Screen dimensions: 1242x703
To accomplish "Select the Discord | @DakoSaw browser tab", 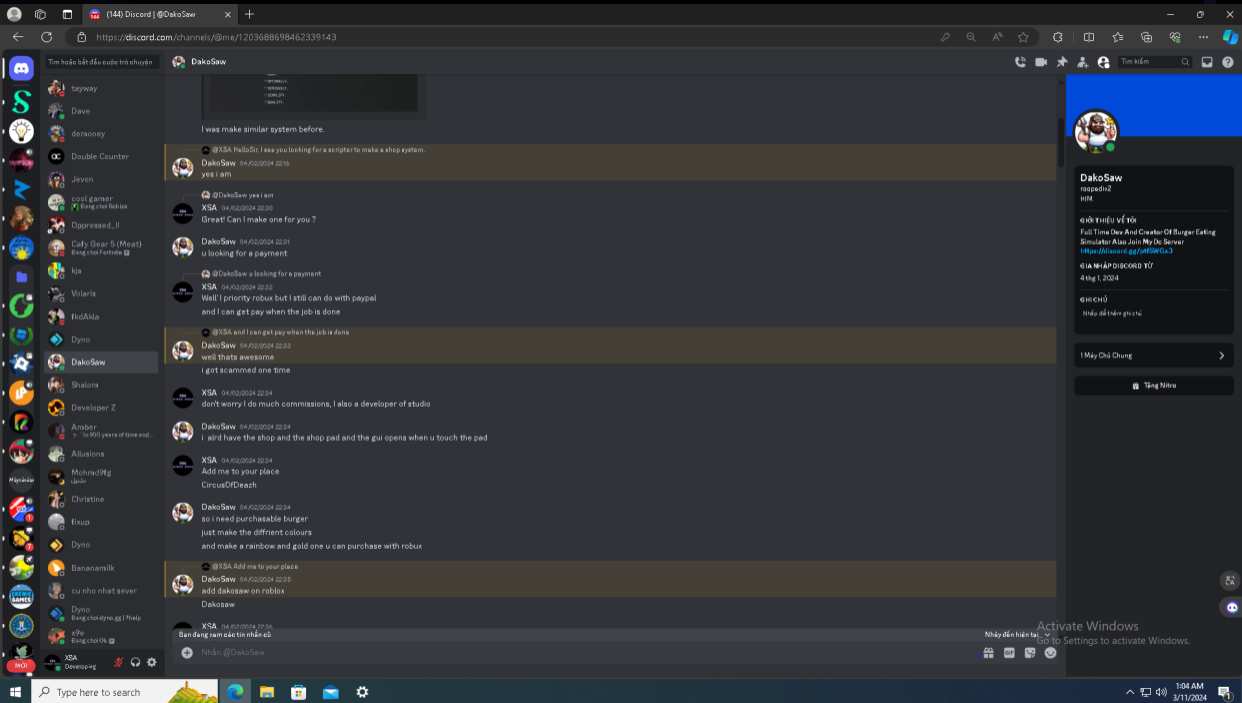I will pyautogui.click(x=158, y=14).
